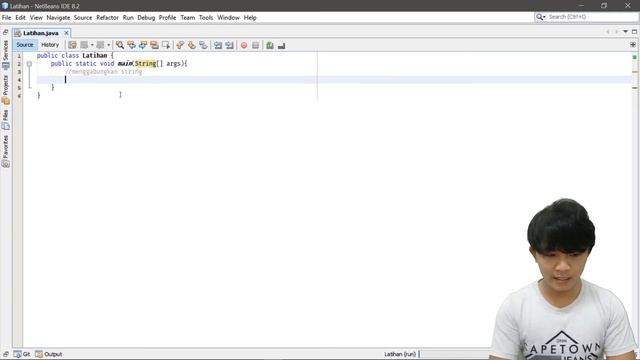
Task: Open the Tools menu
Action: point(206,18)
